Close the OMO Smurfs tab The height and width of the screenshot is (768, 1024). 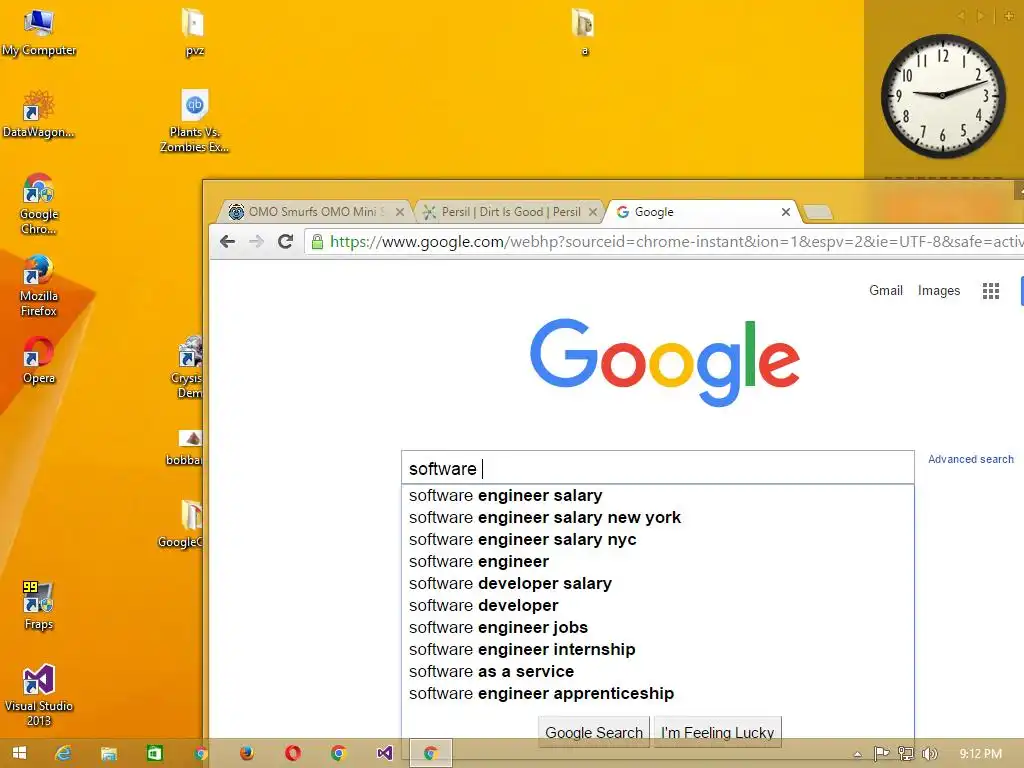pyautogui.click(x=400, y=212)
